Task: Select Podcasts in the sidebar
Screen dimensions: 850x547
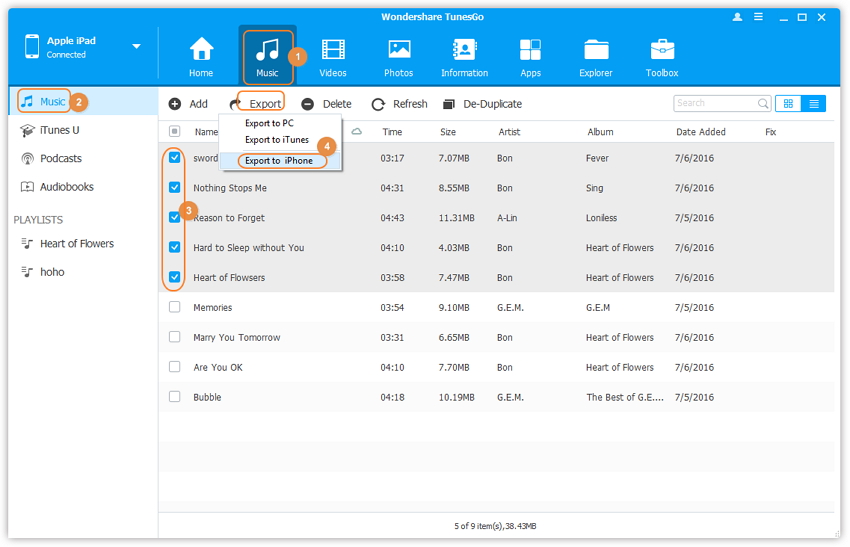Action: tap(60, 159)
